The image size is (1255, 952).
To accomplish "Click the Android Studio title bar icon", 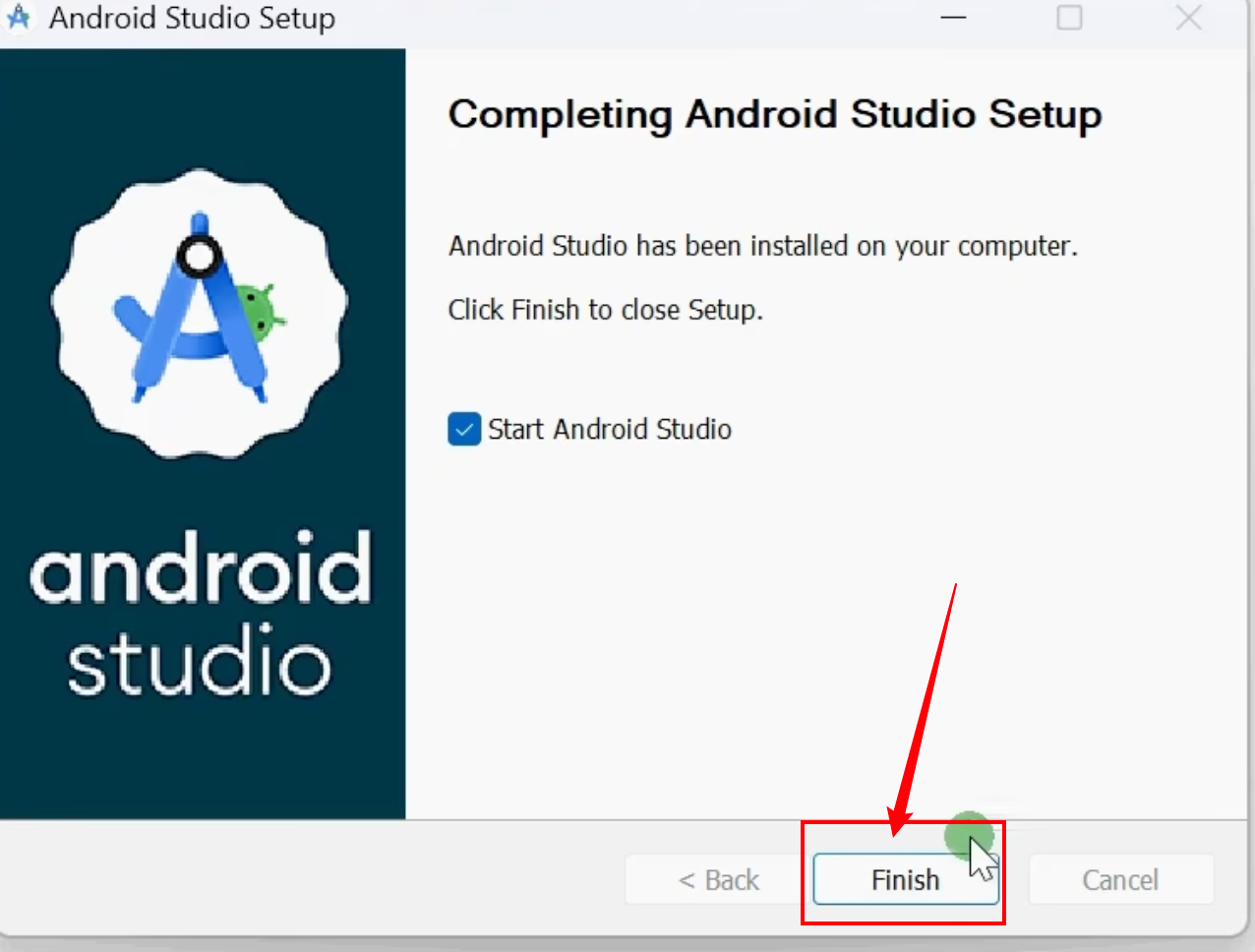I will [x=19, y=18].
